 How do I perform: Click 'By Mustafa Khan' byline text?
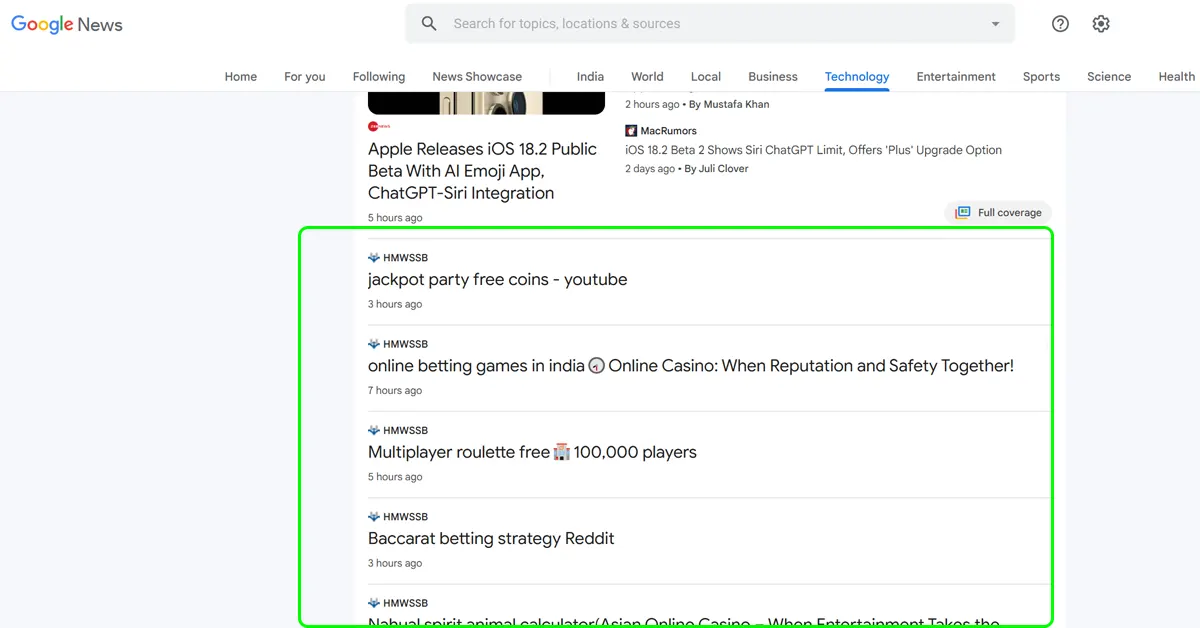(x=730, y=104)
